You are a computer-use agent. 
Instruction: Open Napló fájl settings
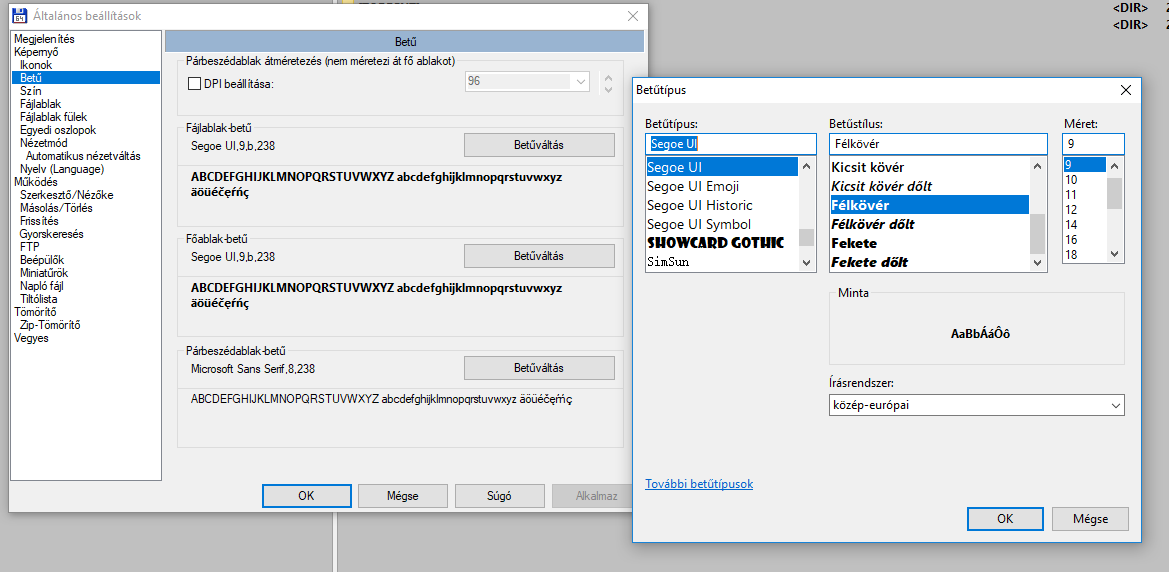pos(42,286)
